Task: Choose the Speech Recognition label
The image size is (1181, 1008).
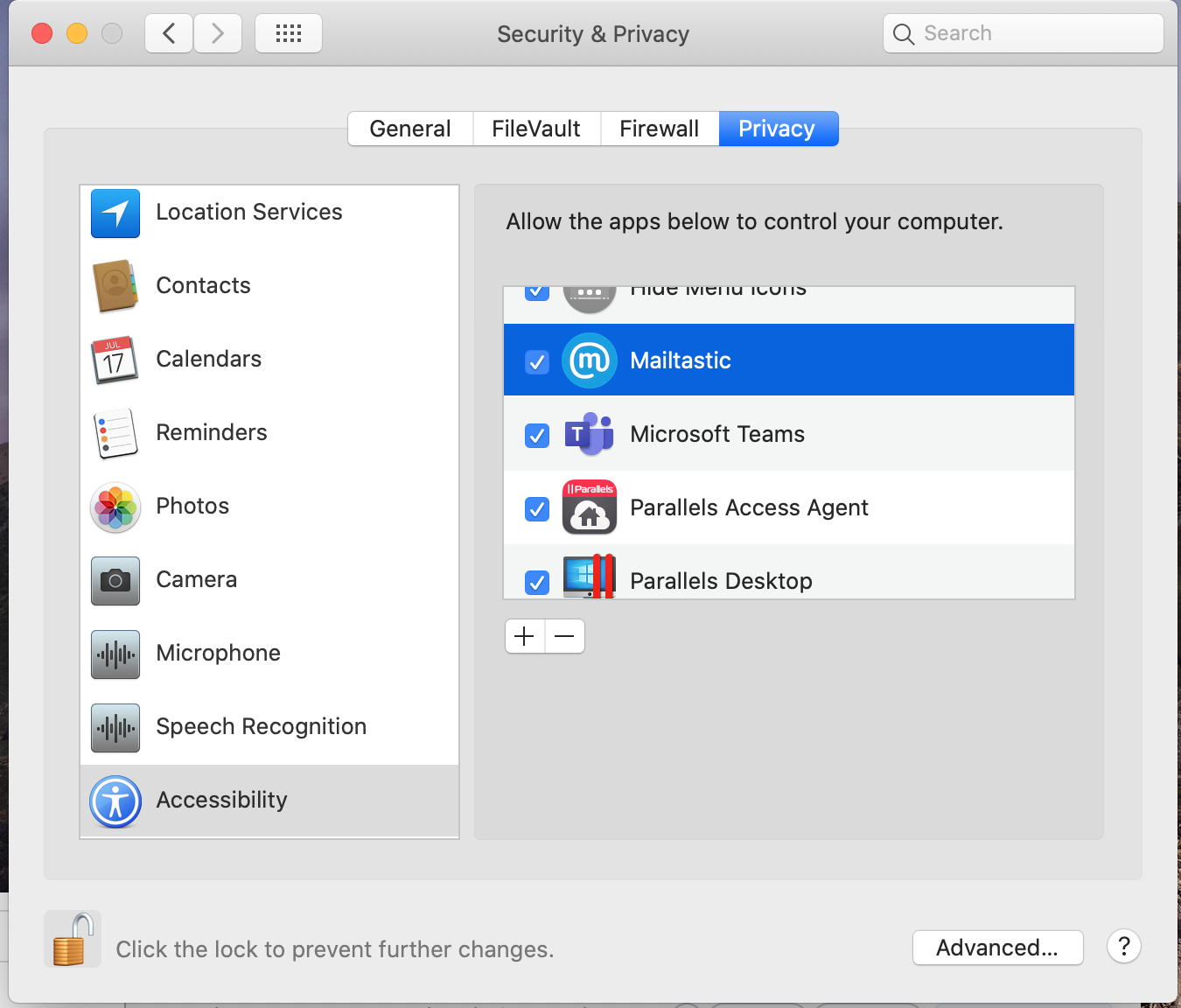Action: (262, 726)
